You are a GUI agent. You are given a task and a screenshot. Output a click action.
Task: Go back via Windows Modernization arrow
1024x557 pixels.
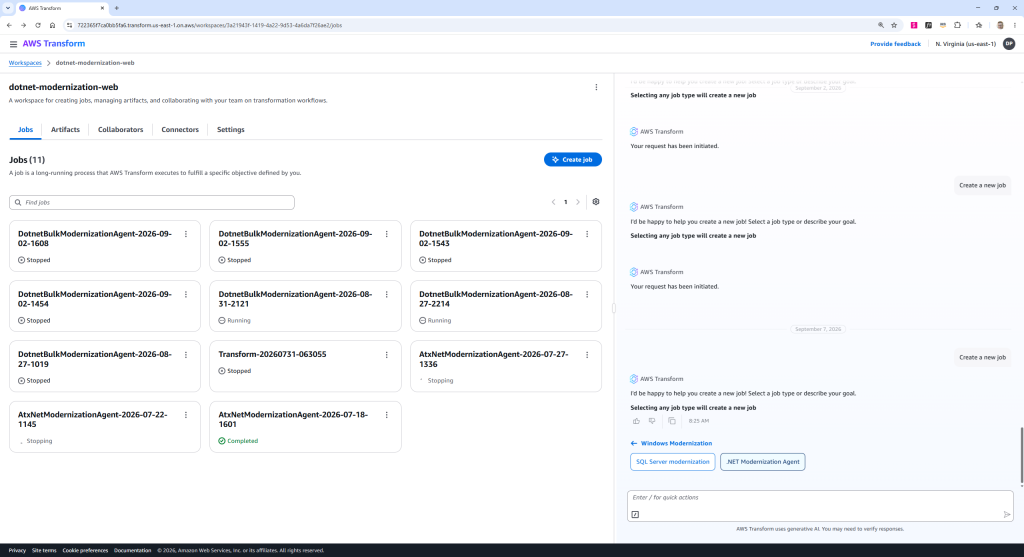pyautogui.click(x=633, y=443)
